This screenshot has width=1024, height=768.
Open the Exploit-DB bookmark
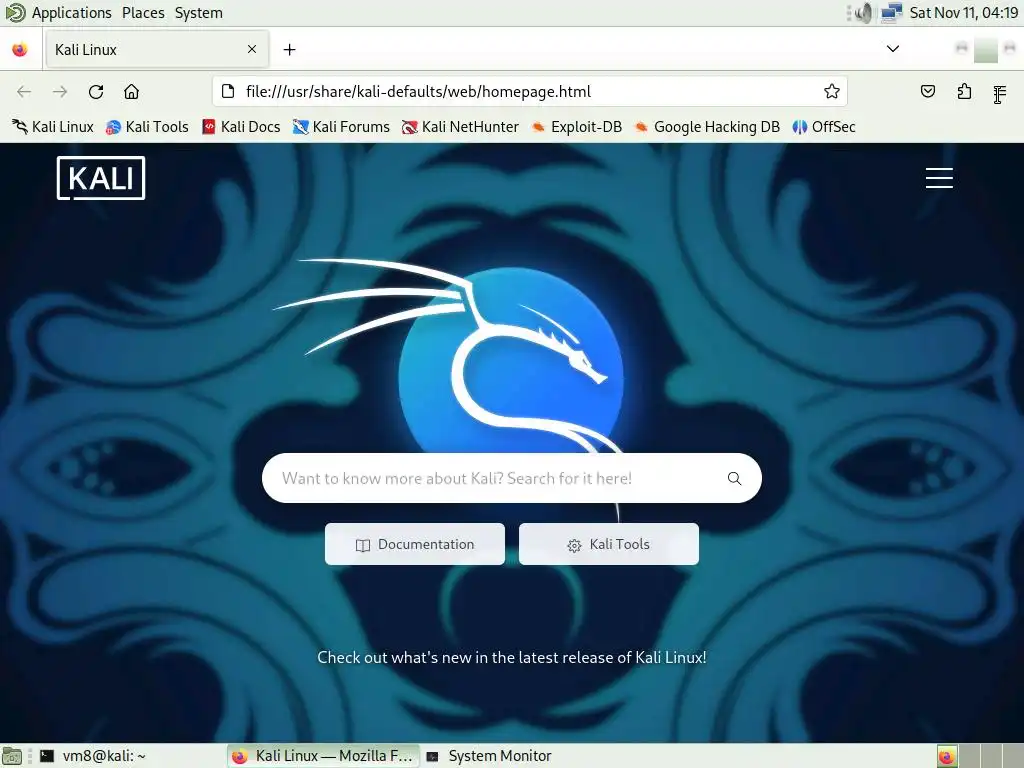pyautogui.click(x=577, y=127)
